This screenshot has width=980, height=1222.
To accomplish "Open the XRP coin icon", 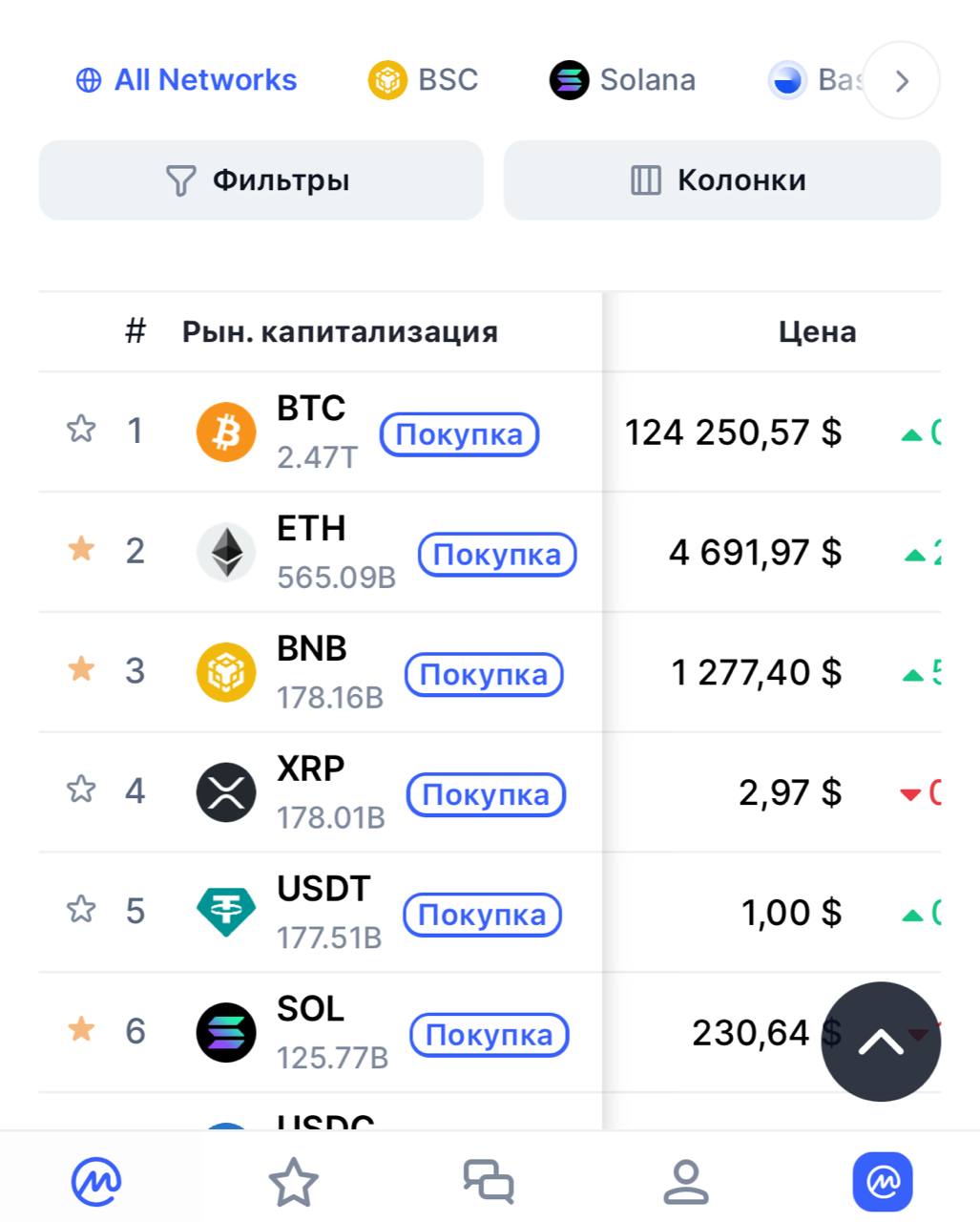I will pyautogui.click(x=226, y=792).
